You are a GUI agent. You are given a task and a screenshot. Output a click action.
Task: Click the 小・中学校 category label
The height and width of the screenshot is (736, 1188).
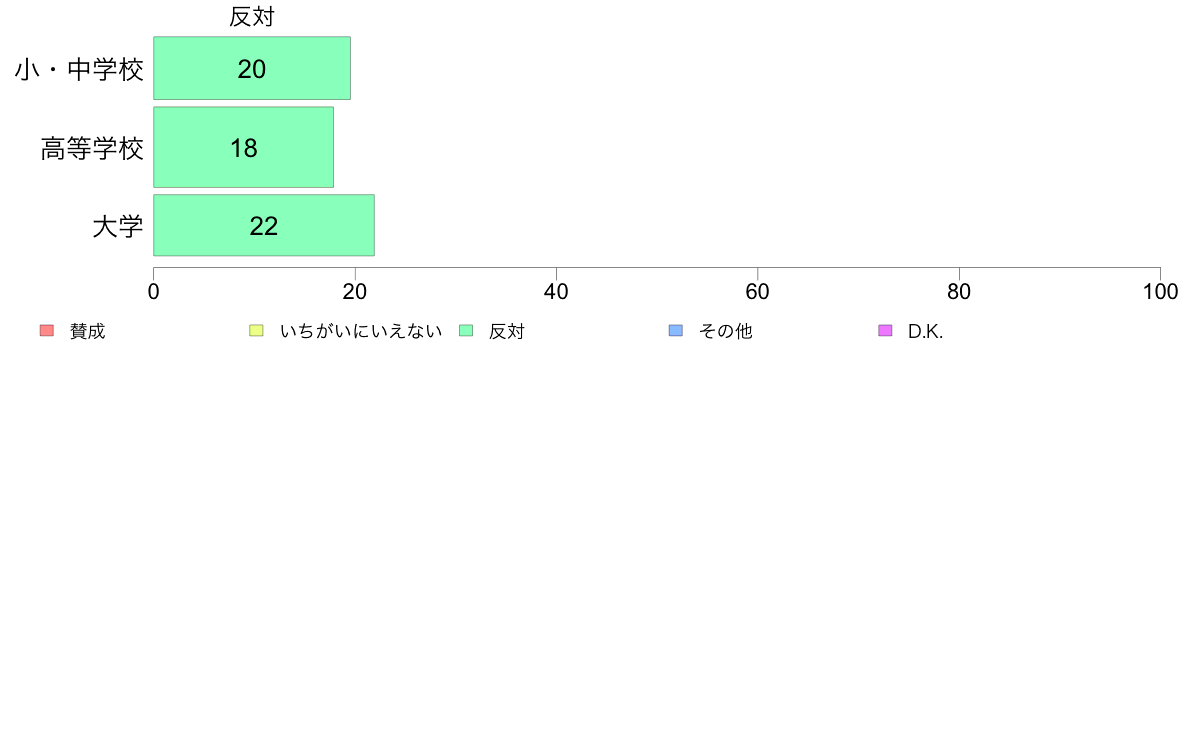(x=79, y=70)
